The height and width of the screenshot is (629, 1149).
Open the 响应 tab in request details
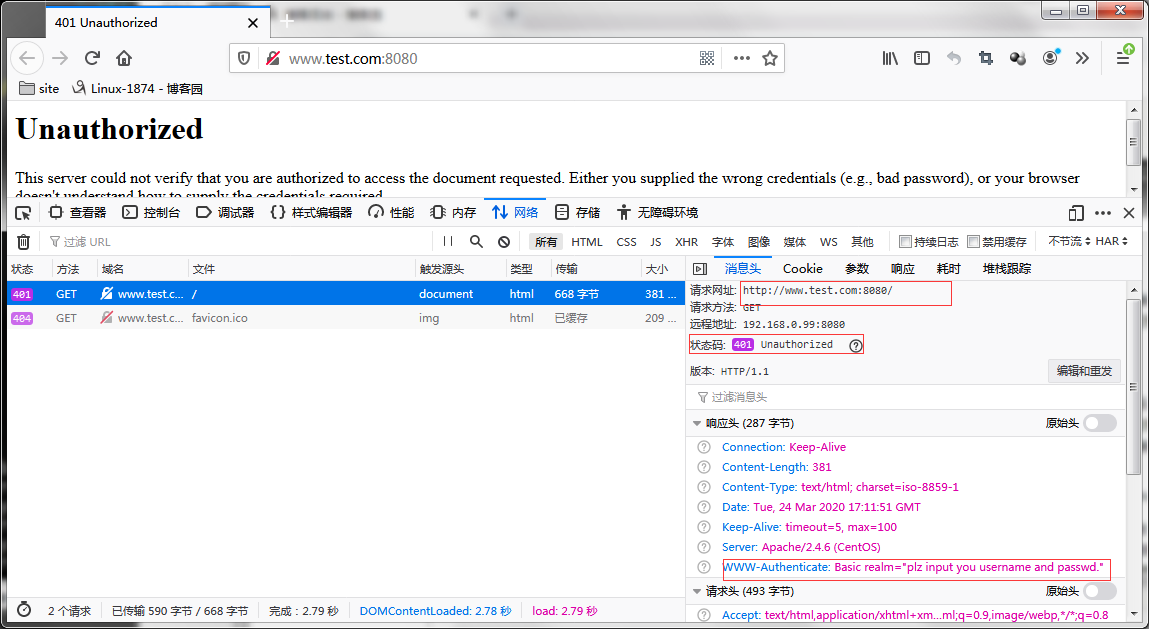click(x=903, y=269)
